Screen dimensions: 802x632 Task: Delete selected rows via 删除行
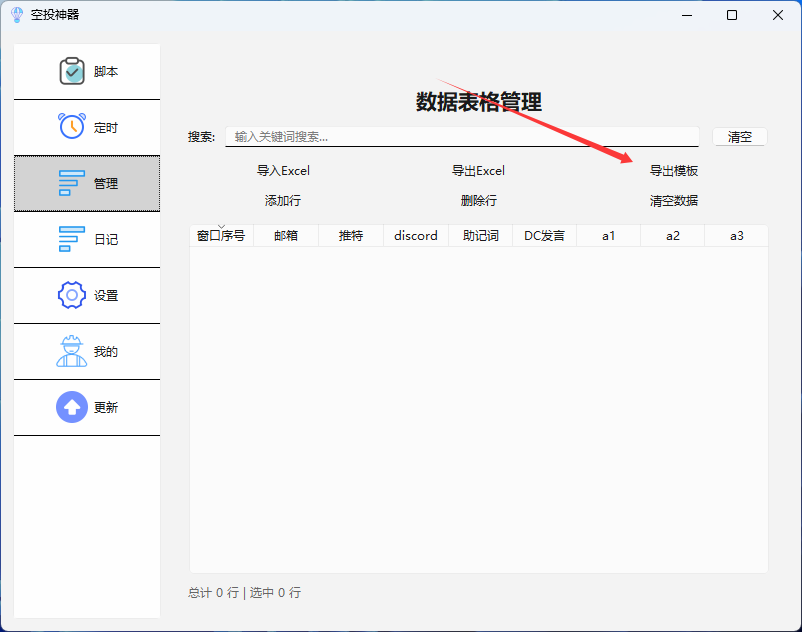point(479,201)
